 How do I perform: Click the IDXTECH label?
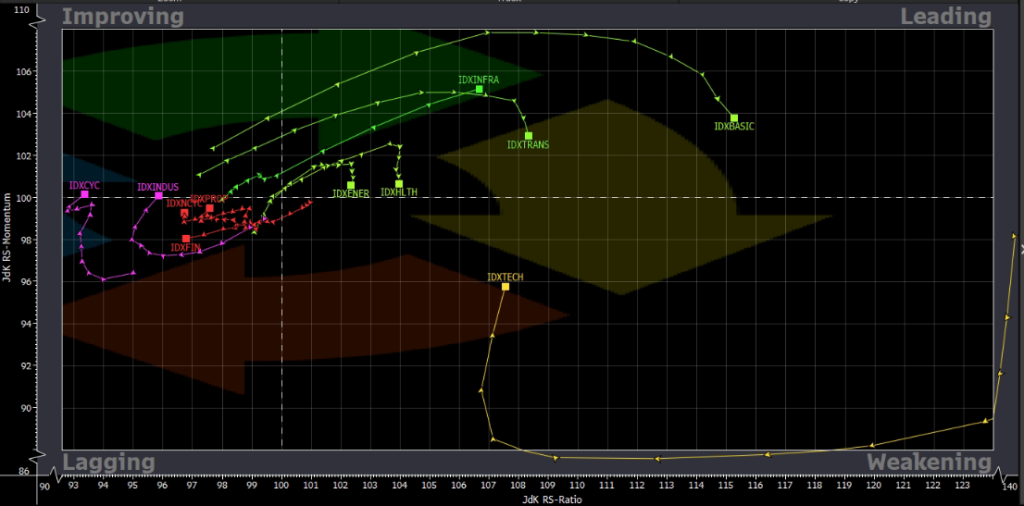click(505, 277)
